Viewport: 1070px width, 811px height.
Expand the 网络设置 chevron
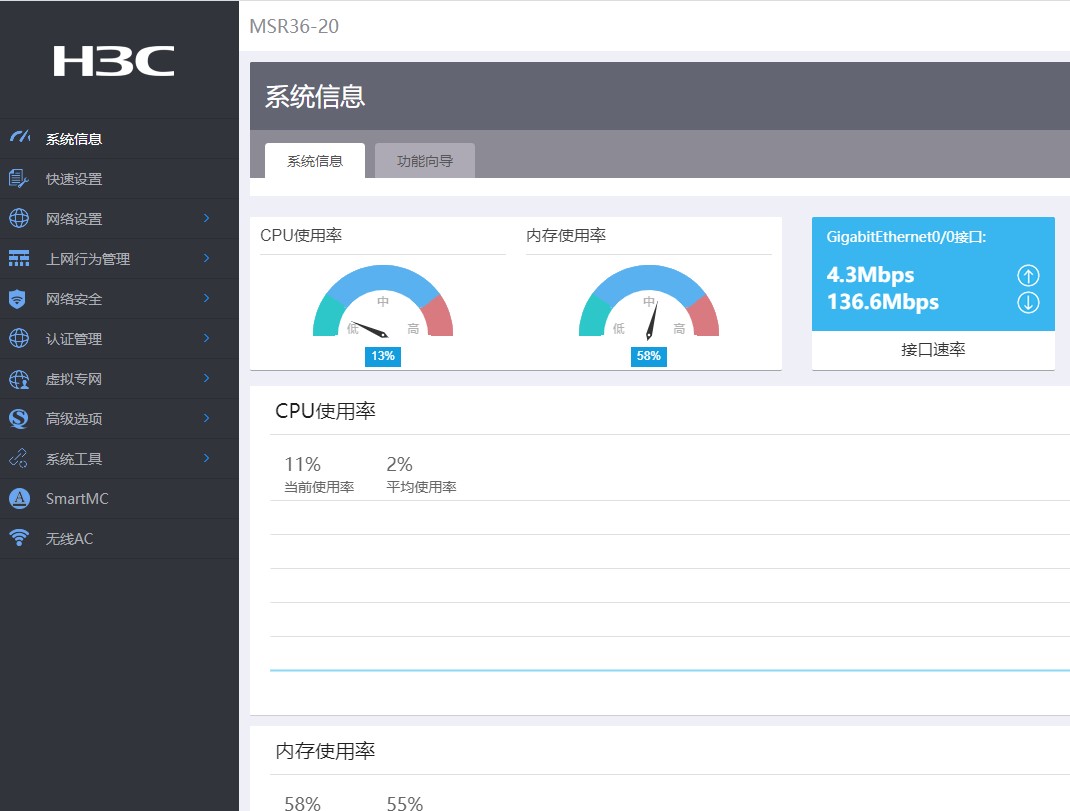pos(207,218)
